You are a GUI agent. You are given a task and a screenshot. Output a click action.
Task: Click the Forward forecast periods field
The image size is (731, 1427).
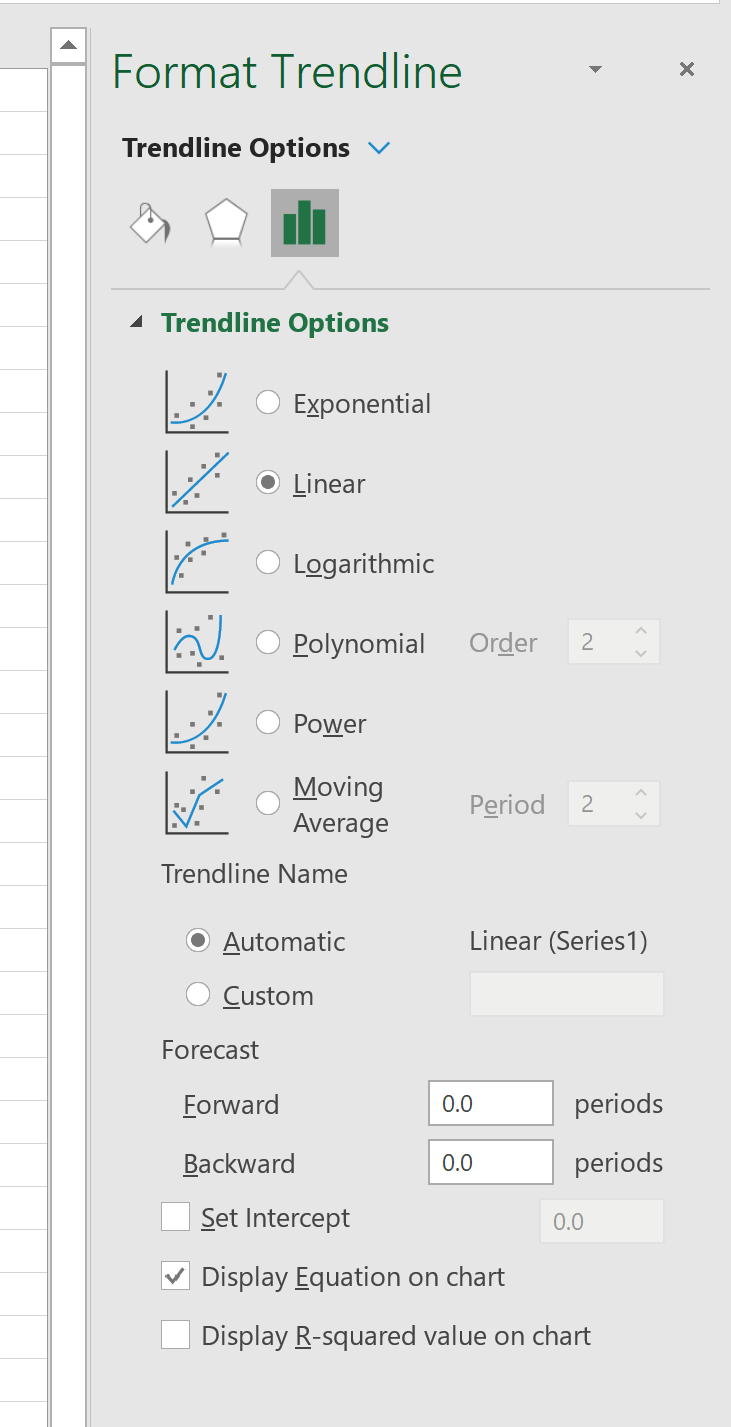click(x=491, y=1103)
